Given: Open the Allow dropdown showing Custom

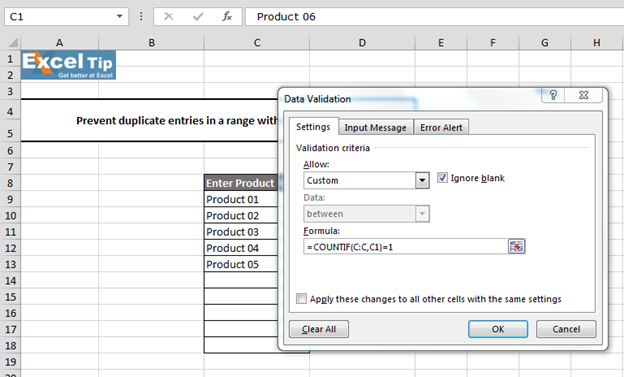Looking at the screenshot, I should [x=422, y=181].
